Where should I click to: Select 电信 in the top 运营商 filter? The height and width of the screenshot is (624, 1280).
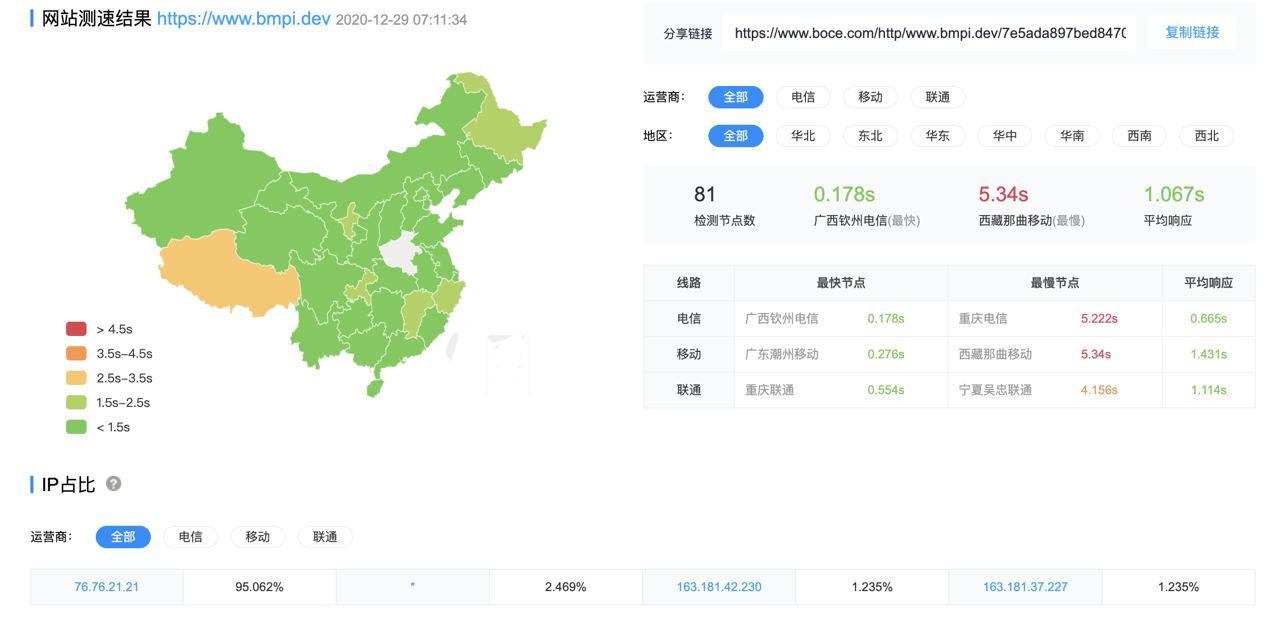802,97
